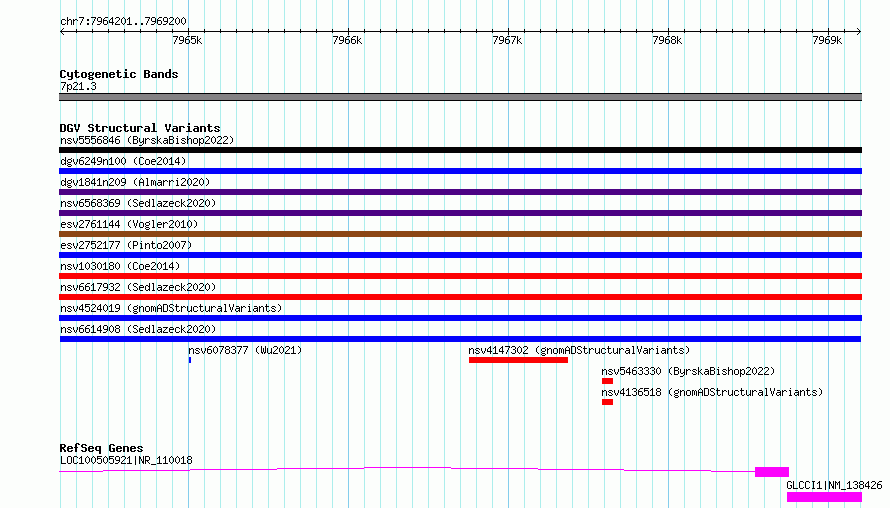Open the DGV Structural Variants track heading

140,128
